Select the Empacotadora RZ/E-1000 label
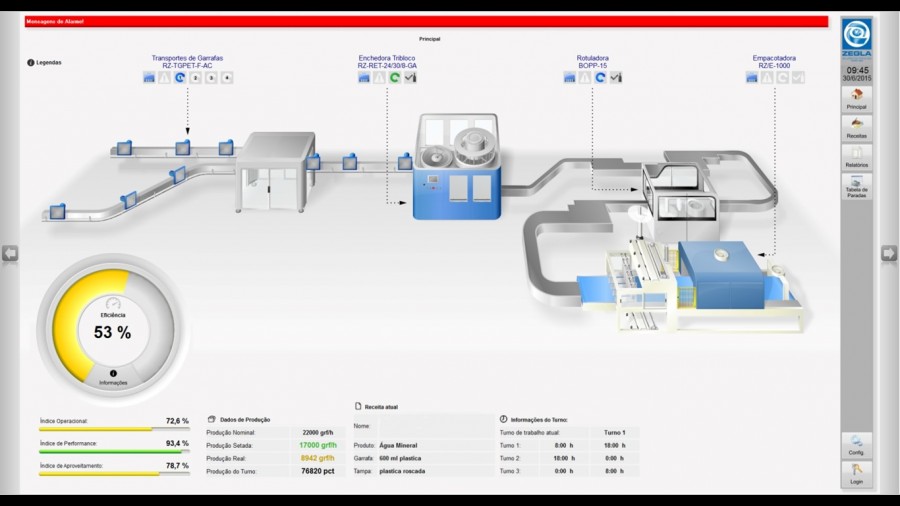900x506 pixels. (774, 62)
